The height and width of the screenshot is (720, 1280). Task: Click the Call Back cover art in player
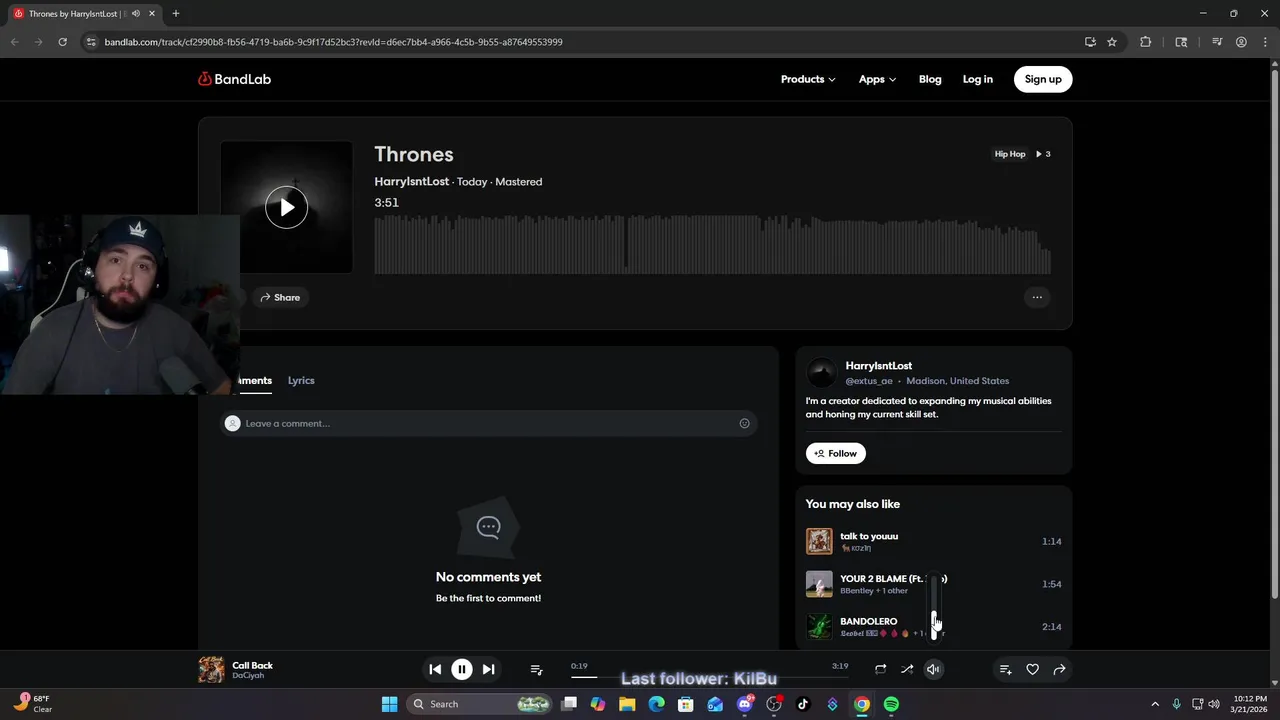click(211, 669)
